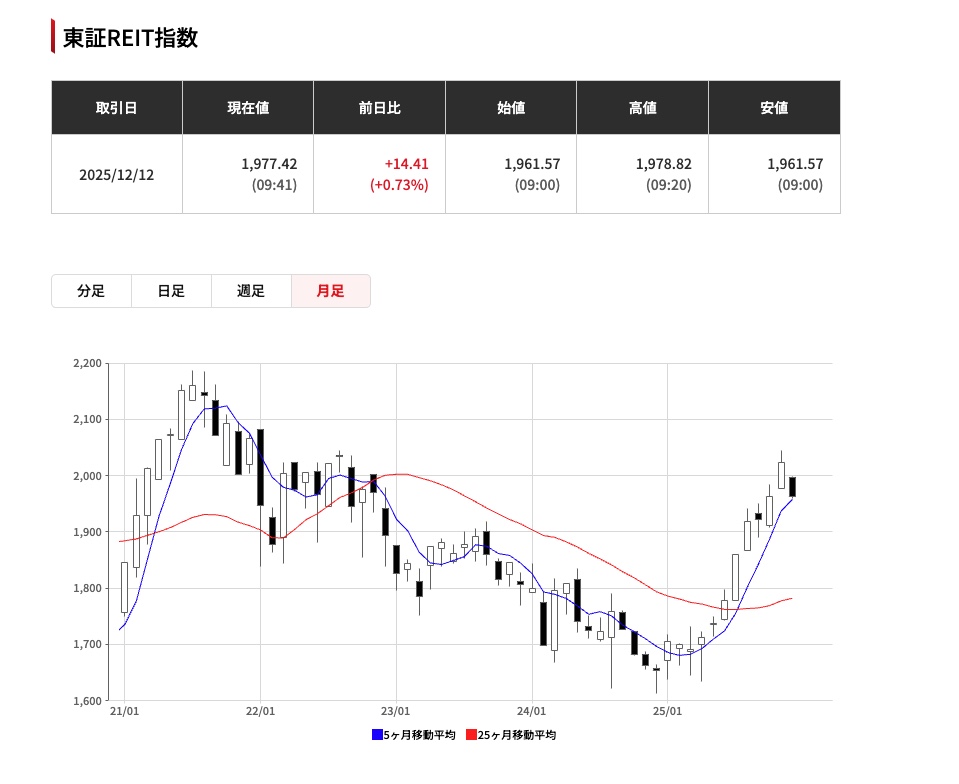Viewport: 959px width, 784px height.
Task: Select the 週足 weekly chart tab
Action: pyautogui.click(x=251, y=291)
